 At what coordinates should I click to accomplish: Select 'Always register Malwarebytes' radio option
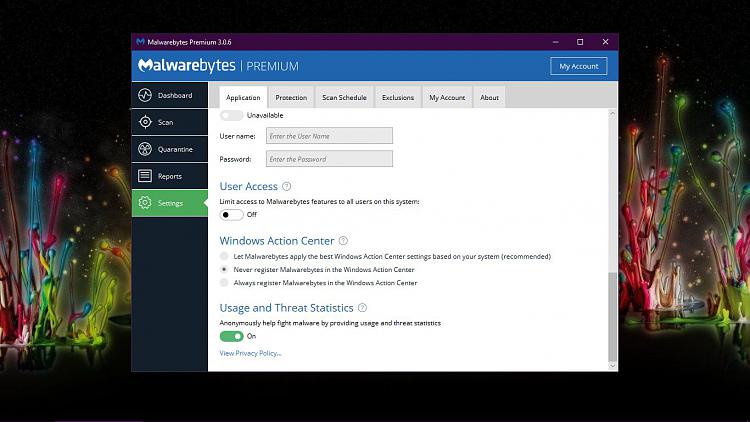coord(224,283)
